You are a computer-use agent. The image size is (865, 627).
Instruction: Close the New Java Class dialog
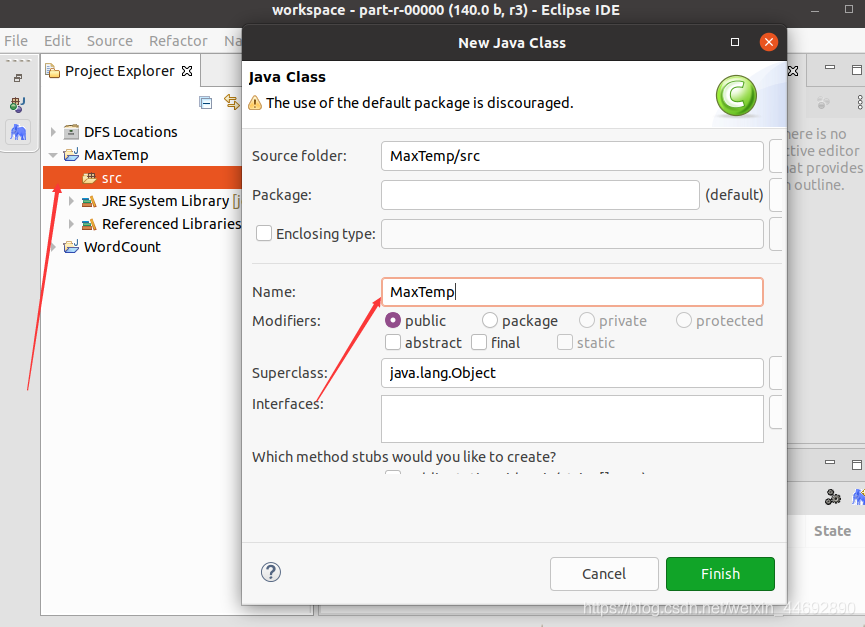coord(768,42)
